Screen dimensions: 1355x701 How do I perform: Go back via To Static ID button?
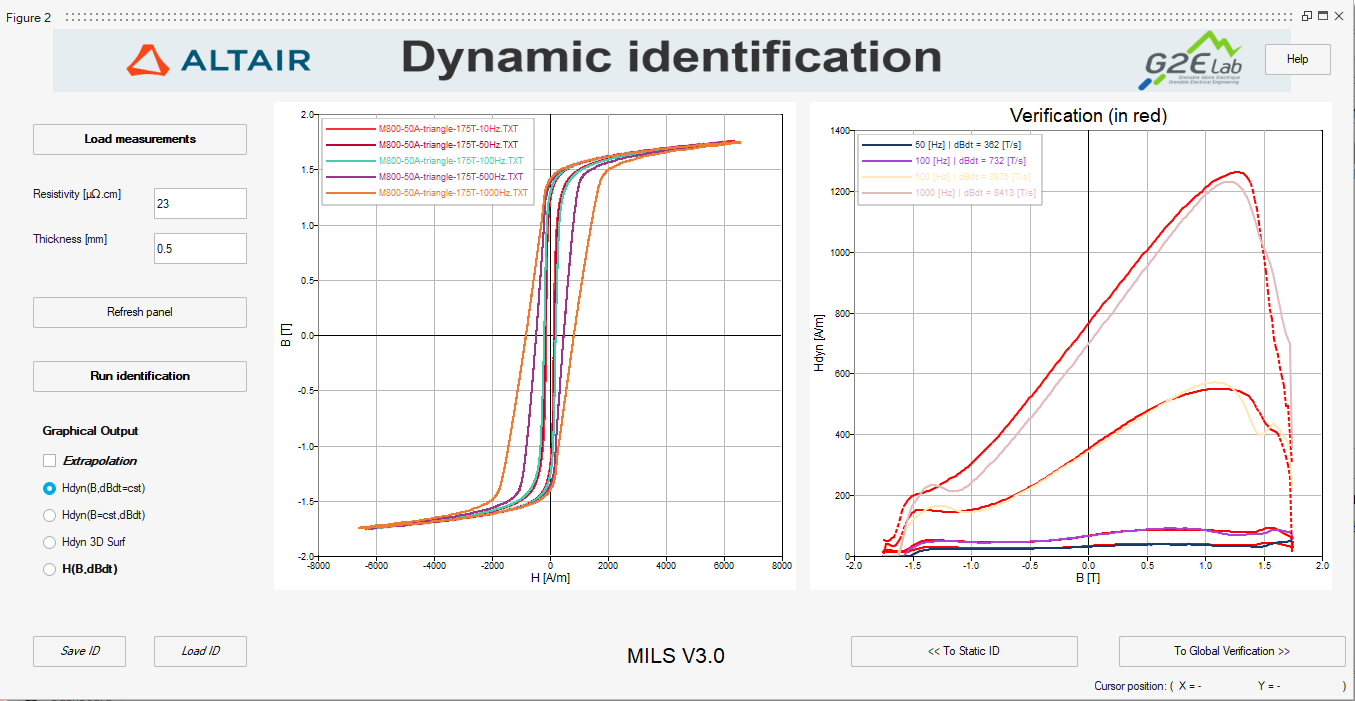(x=963, y=651)
